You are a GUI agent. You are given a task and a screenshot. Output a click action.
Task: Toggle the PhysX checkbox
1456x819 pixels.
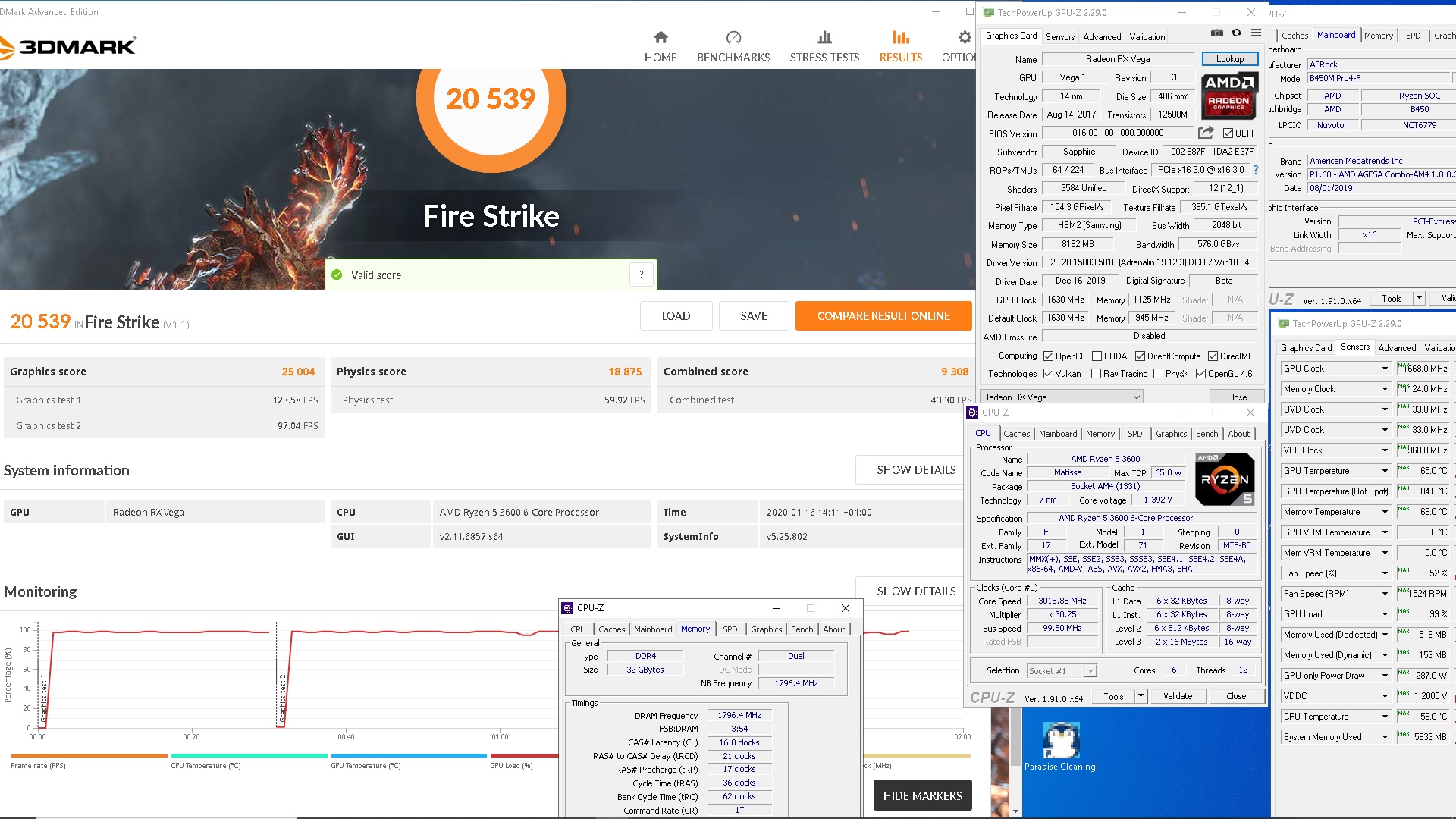coord(1158,374)
